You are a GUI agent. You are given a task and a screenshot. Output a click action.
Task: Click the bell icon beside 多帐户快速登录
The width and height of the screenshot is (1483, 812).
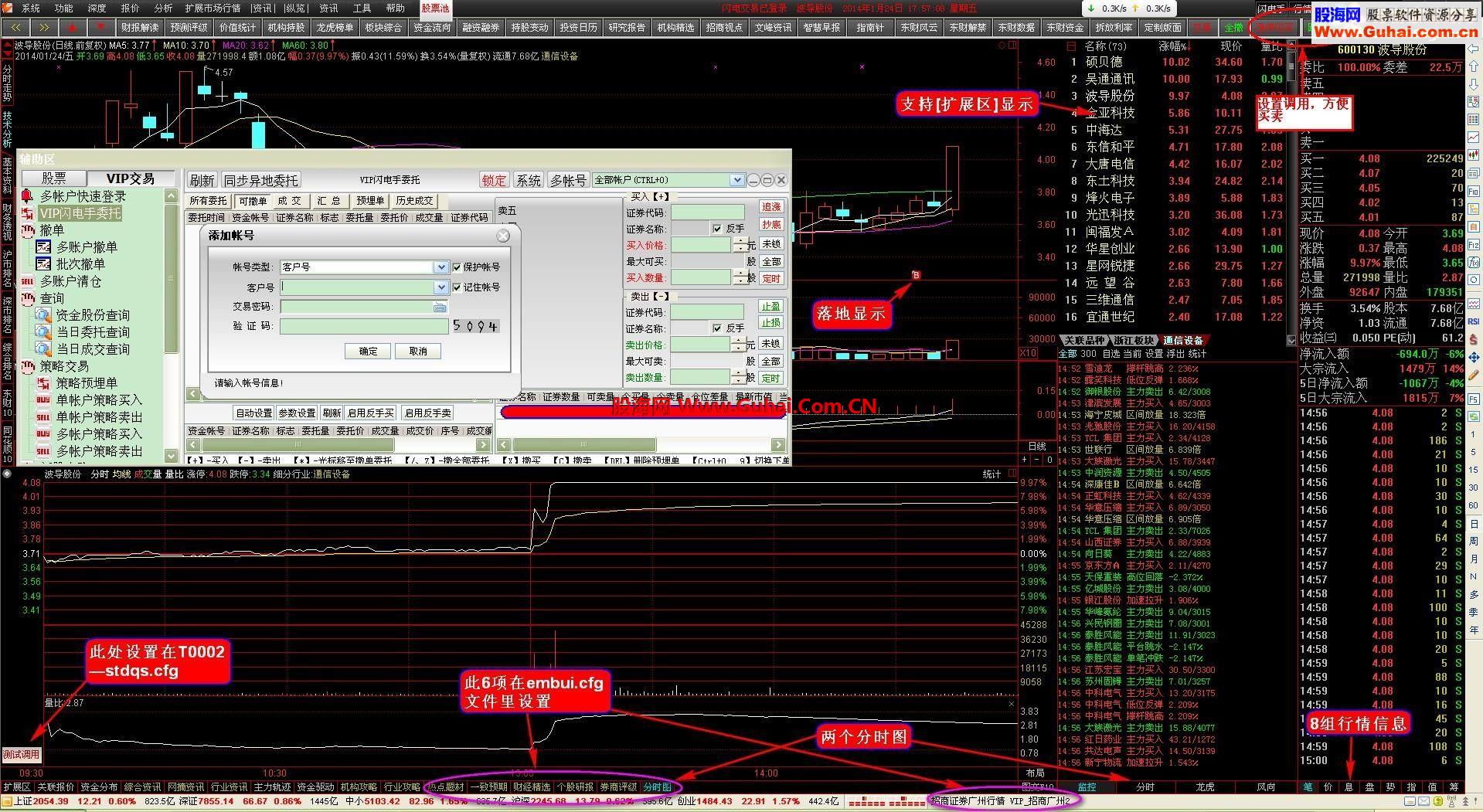(x=28, y=196)
